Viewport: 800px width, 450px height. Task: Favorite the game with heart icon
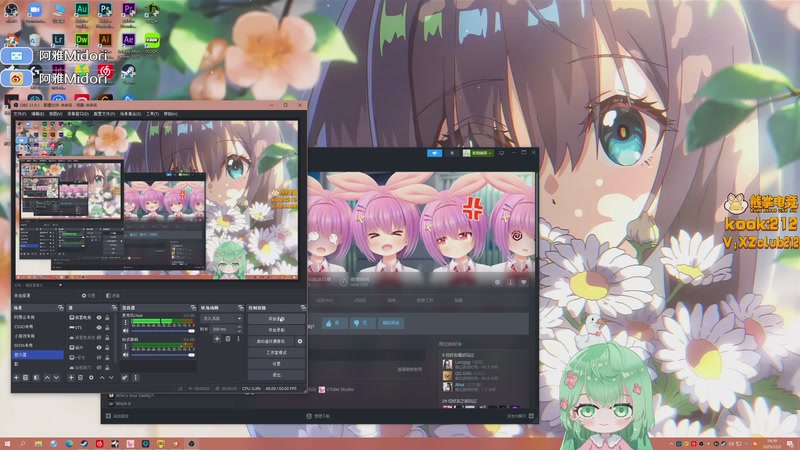pos(523,282)
